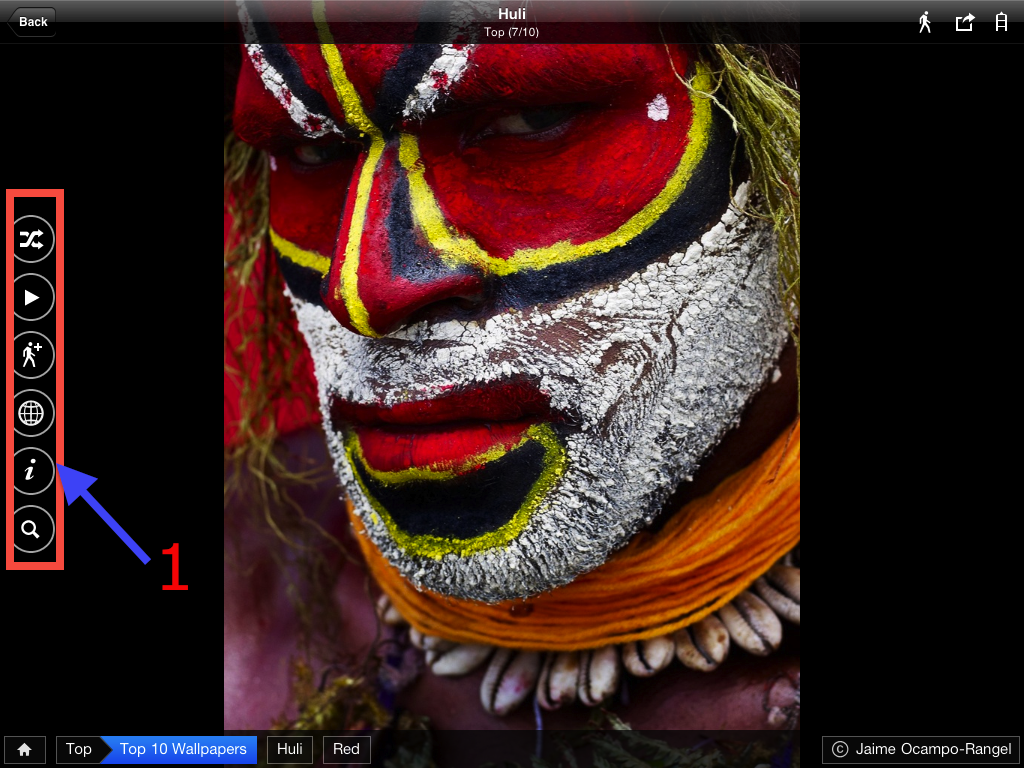Click the Huli title in top bar
The height and width of the screenshot is (768, 1024).
click(512, 14)
